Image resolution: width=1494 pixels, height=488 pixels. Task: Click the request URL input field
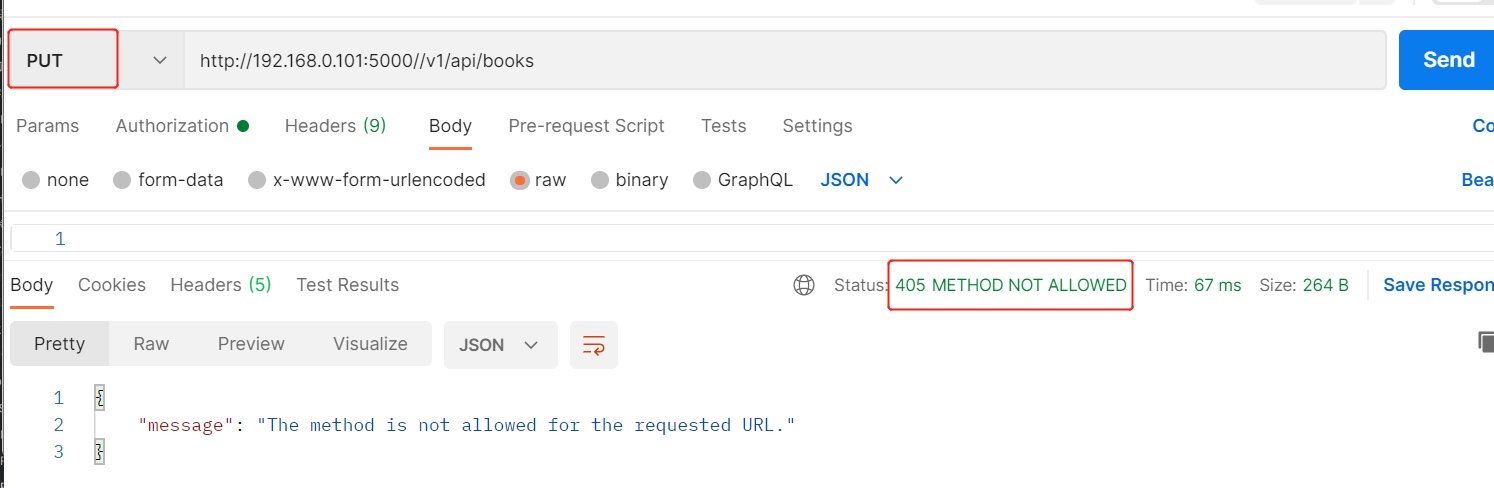click(x=780, y=60)
